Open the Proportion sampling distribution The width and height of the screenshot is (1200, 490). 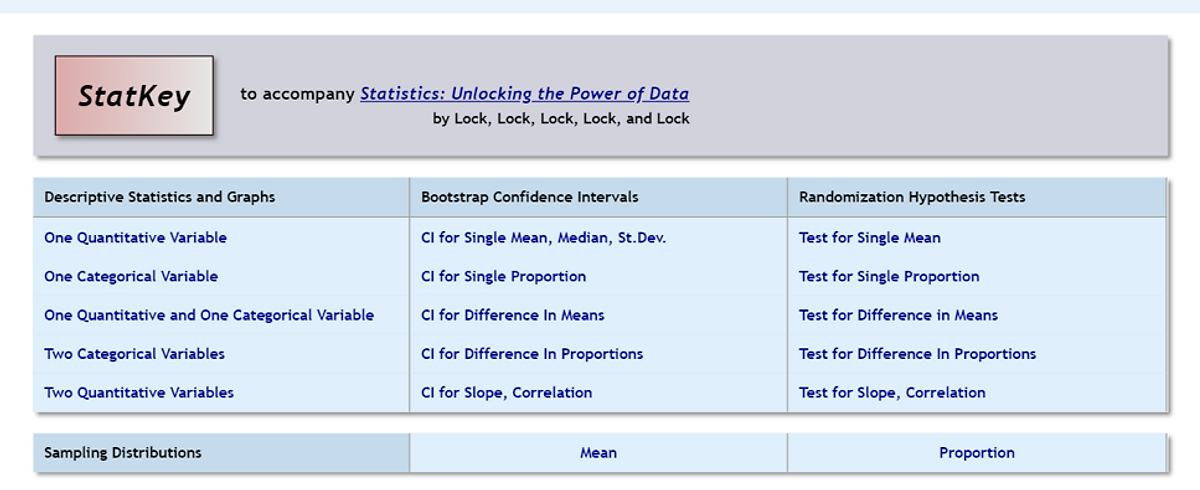(x=977, y=453)
